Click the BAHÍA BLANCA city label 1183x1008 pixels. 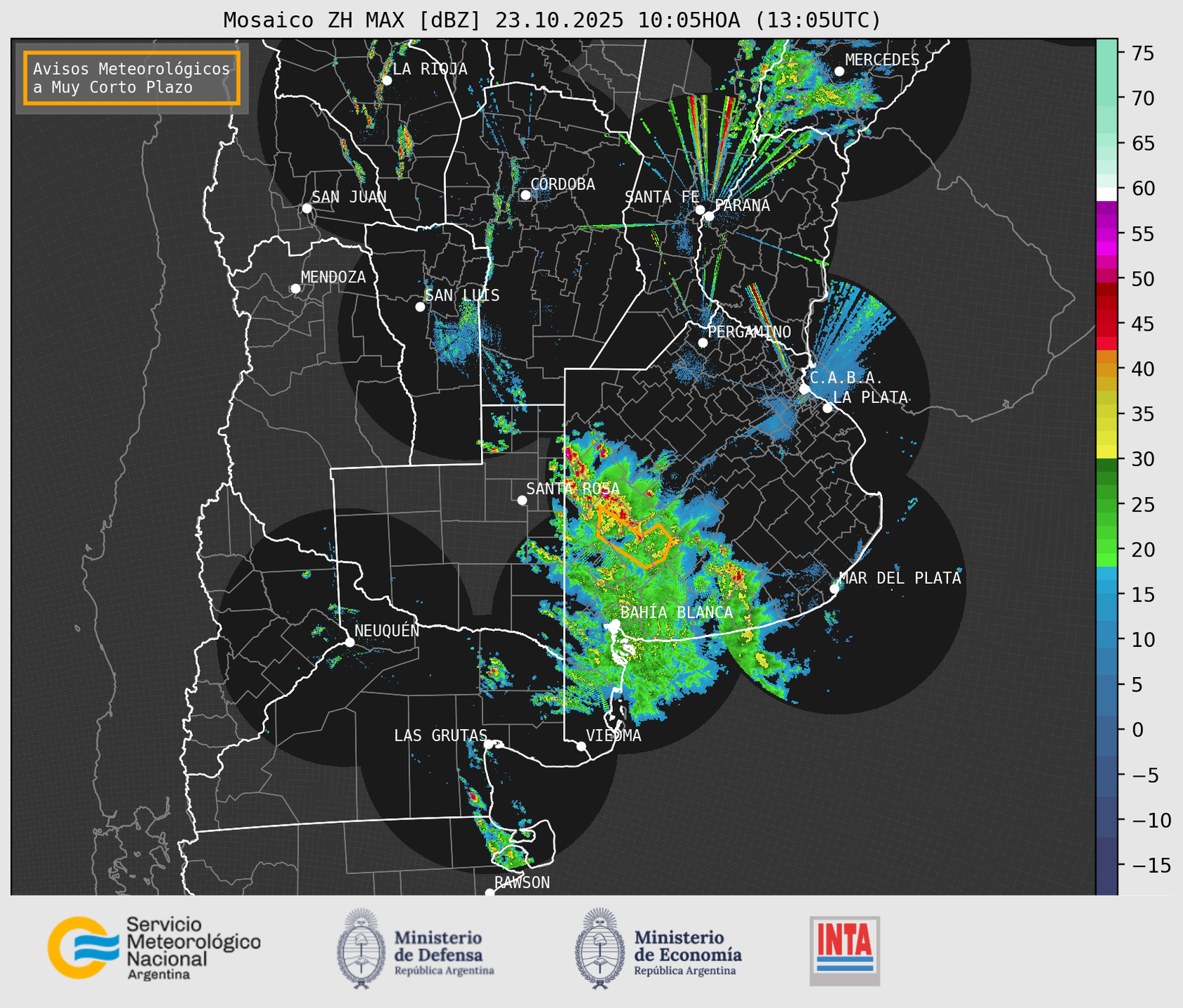677,613
